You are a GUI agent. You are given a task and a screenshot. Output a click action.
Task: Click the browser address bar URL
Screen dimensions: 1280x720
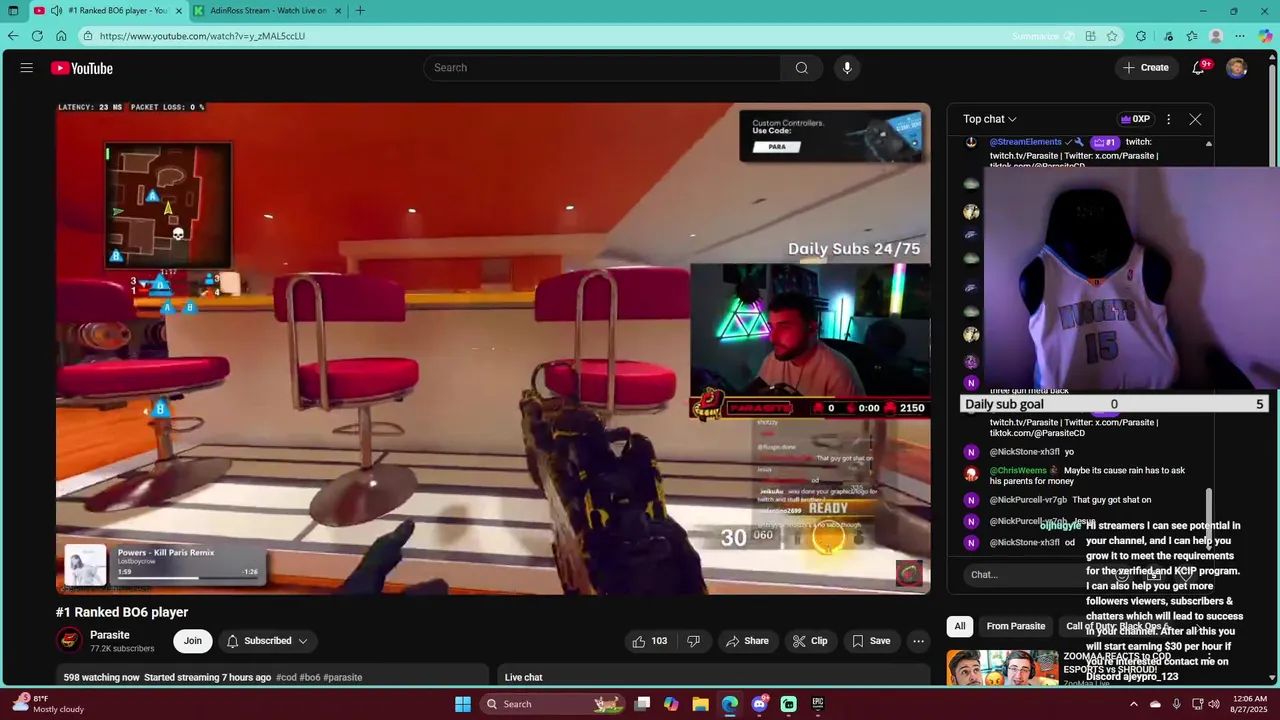tap(202, 36)
